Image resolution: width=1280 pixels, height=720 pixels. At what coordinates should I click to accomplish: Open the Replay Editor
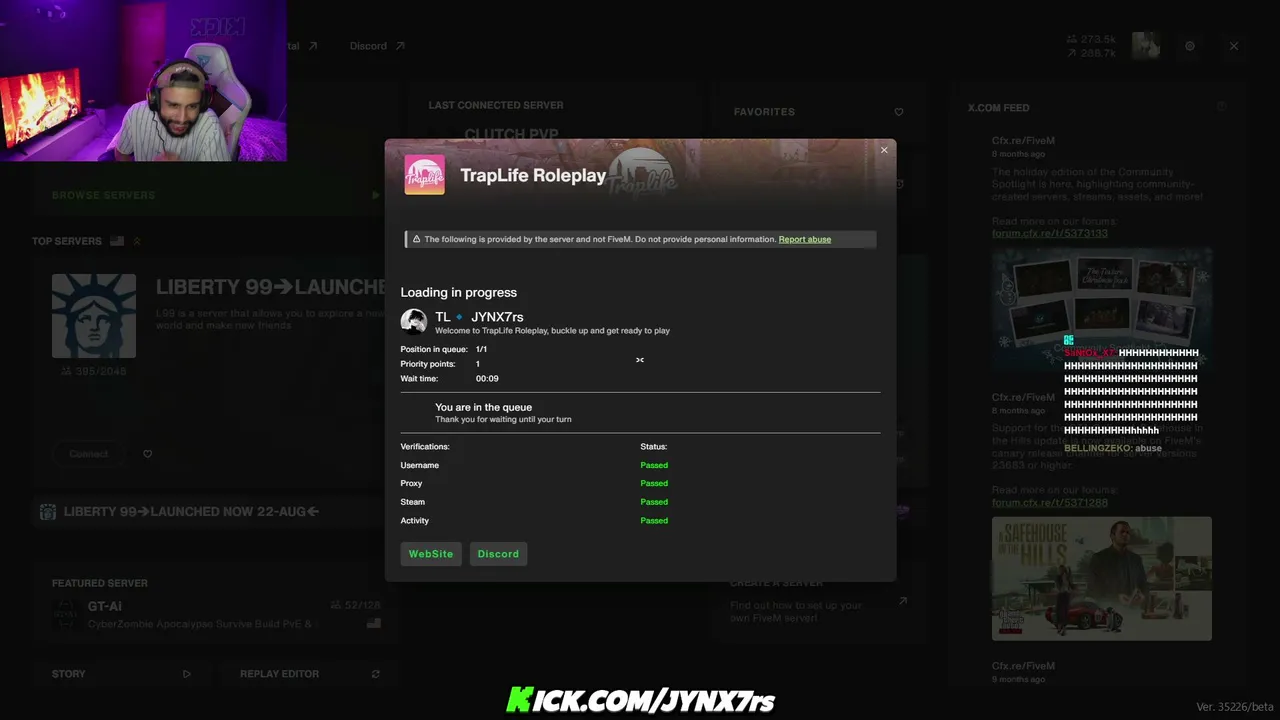point(310,674)
